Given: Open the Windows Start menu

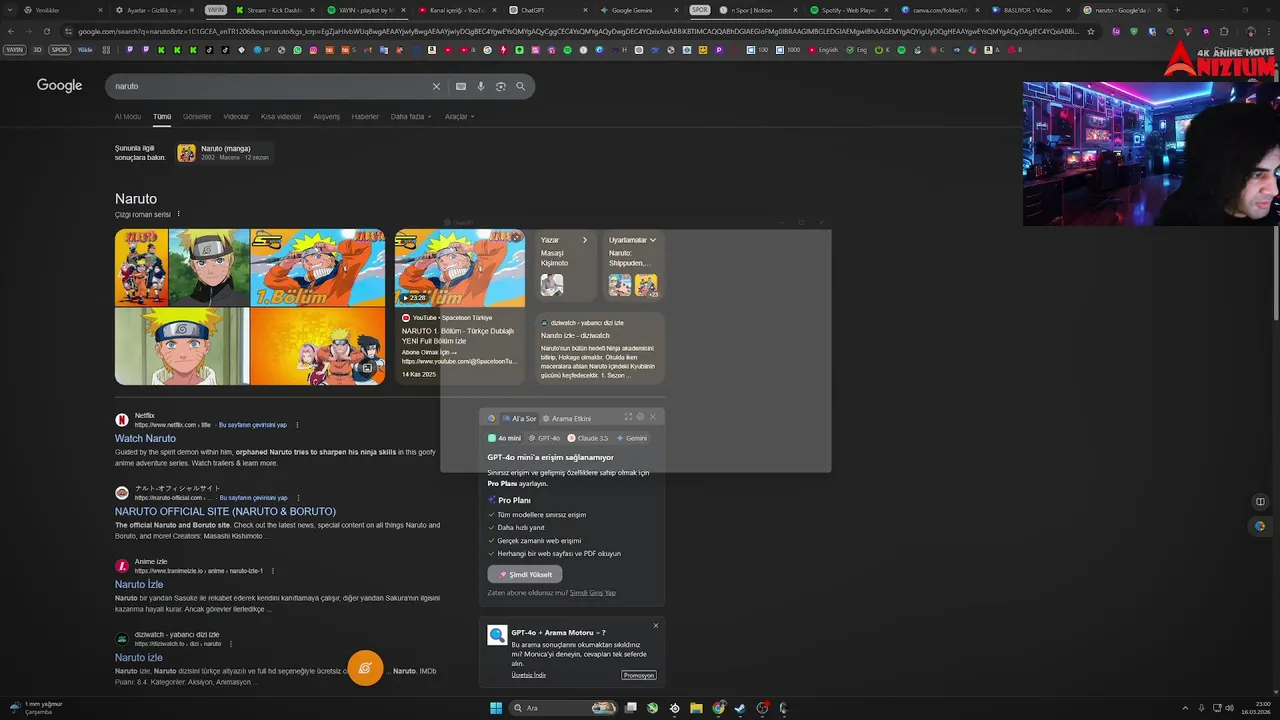Looking at the screenshot, I should tap(496, 708).
